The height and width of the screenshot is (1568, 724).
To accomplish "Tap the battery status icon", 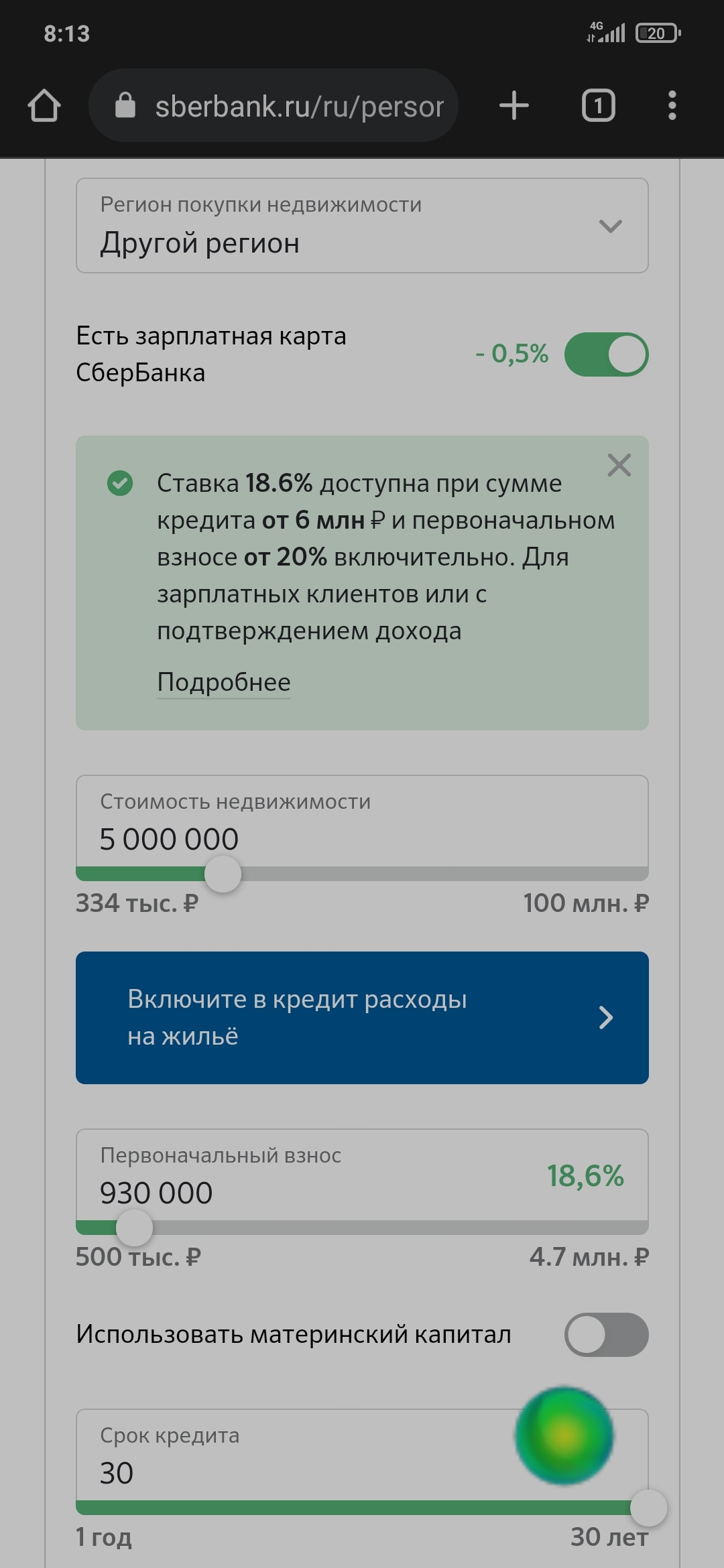I will 658,33.
